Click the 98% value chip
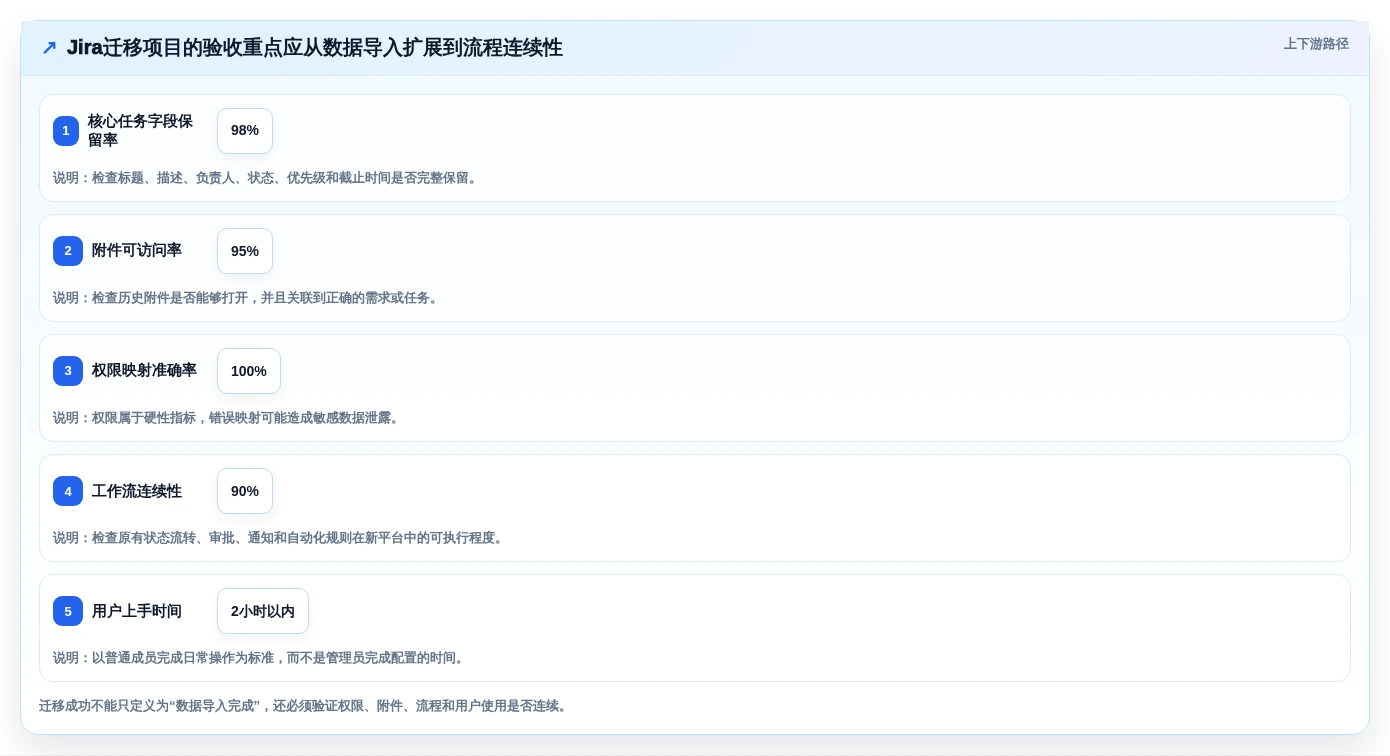Screen dimensions: 1390x756 coord(245,131)
